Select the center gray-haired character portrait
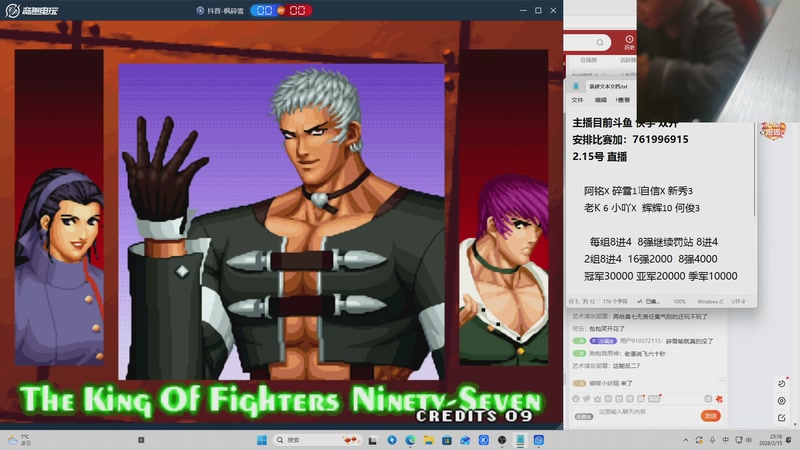This screenshot has height=450, width=800. coord(281,222)
